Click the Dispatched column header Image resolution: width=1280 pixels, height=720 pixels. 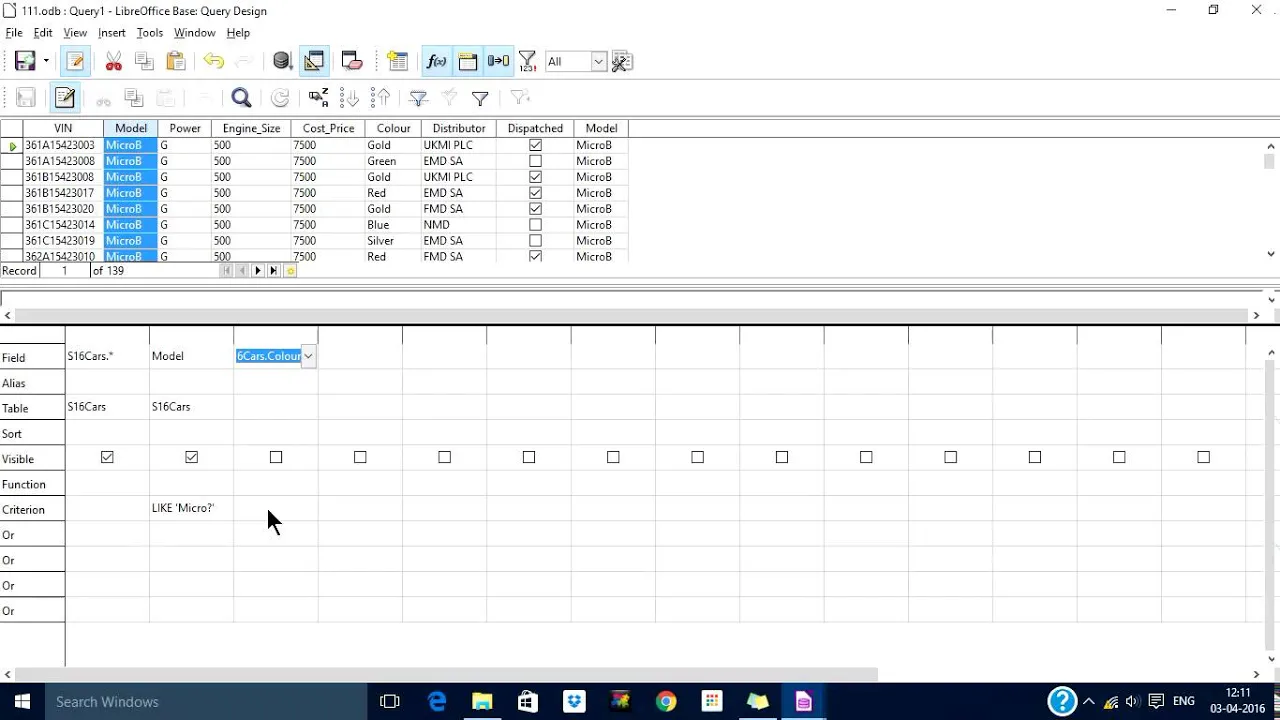click(535, 128)
